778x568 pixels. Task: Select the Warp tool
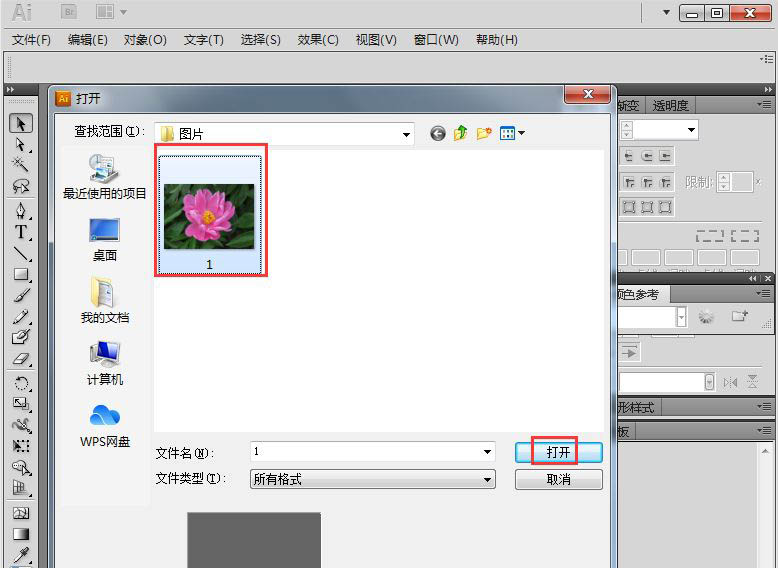click(21, 425)
